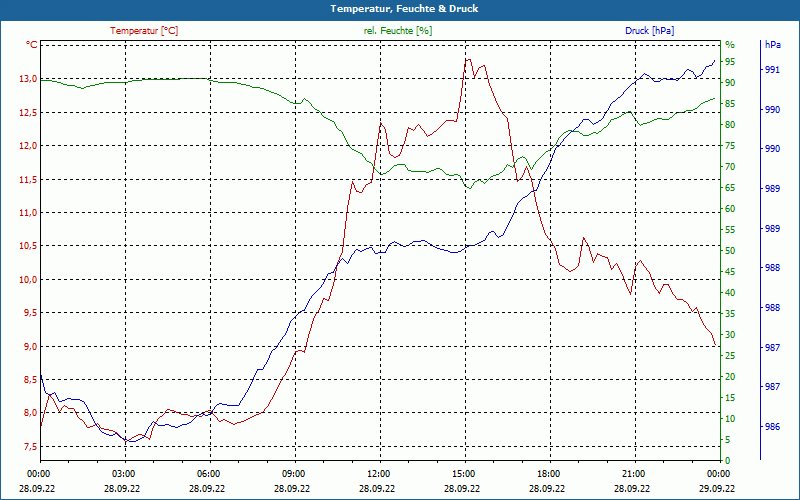Screen dimensions: 800x500
Task: Click the '11,5' temperature axis tick
Action: pos(29,179)
